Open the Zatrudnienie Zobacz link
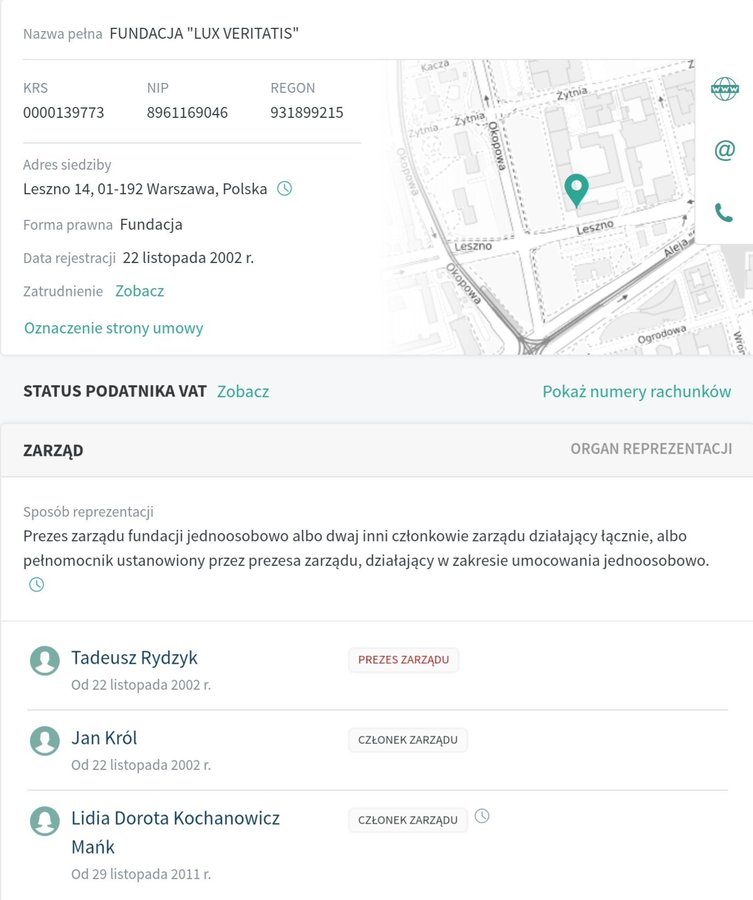 click(x=139, y=291)
